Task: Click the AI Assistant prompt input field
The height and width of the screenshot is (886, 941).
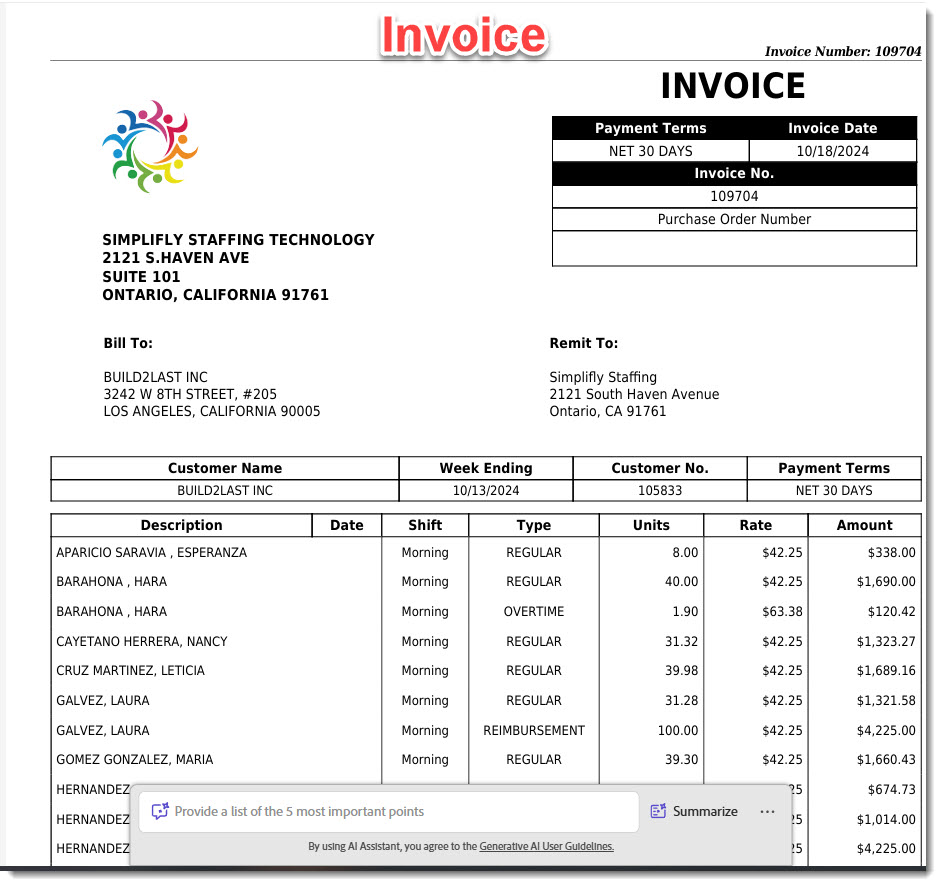Action: click(x=400, y=812)
